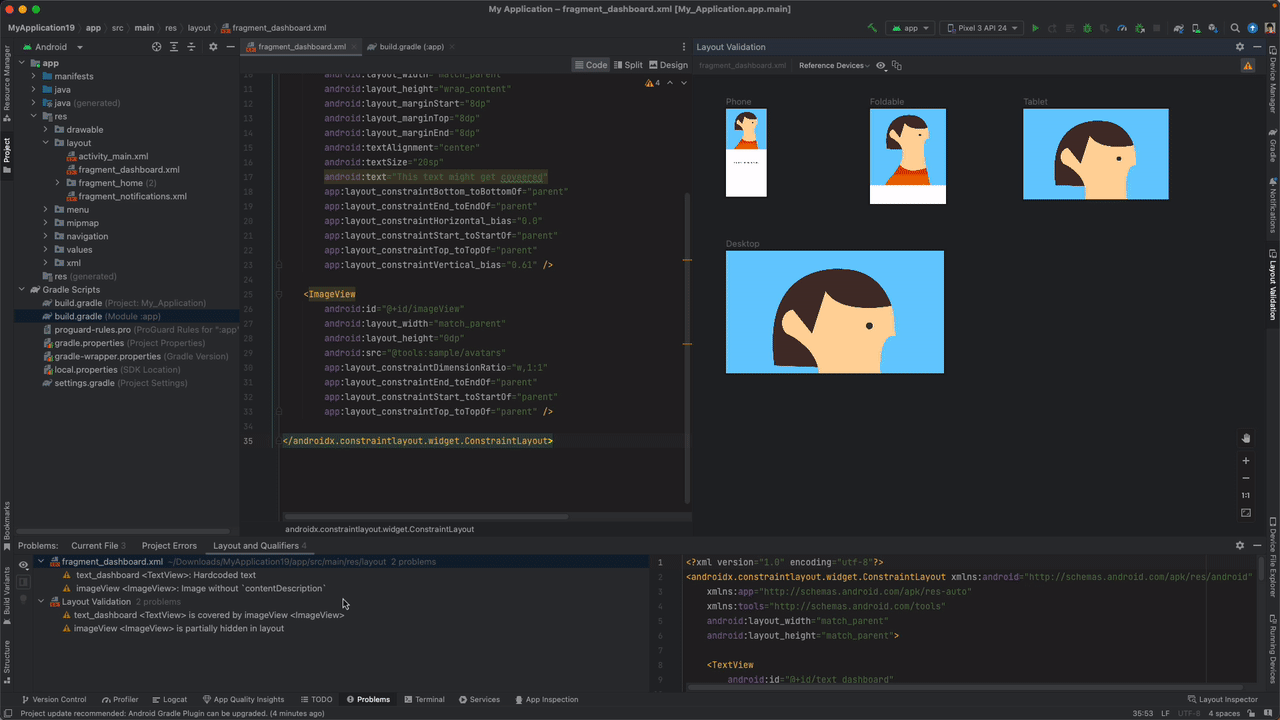Screen dimensions: 1280x720
Task: Collapse the Gradle Scripts node
Action: [x=21, y=290]
